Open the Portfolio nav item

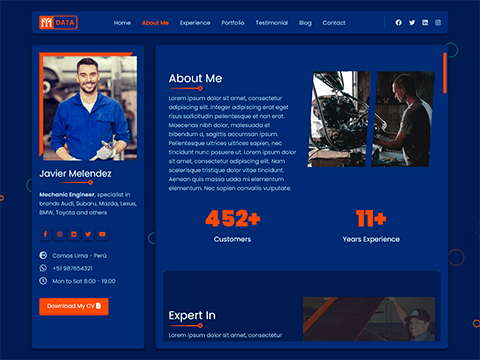click(233, 23)
